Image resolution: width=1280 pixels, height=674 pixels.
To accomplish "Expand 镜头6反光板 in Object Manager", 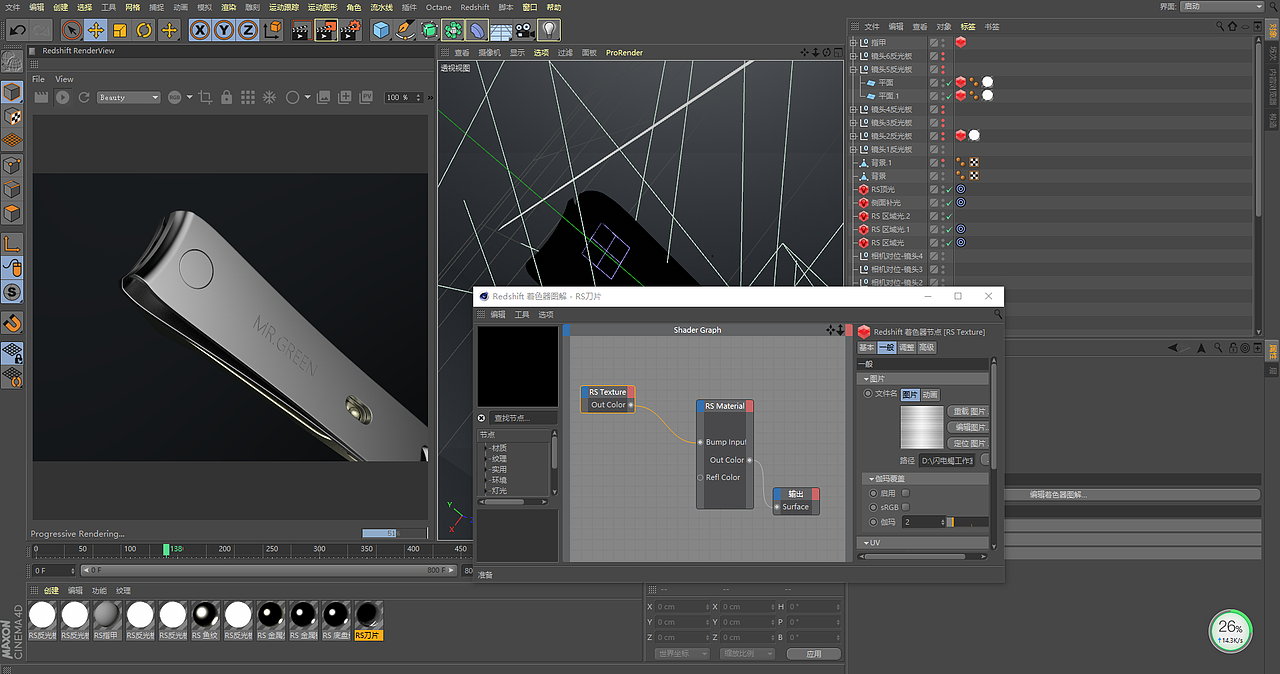I will pyautogui.click(x=854, y=56).
